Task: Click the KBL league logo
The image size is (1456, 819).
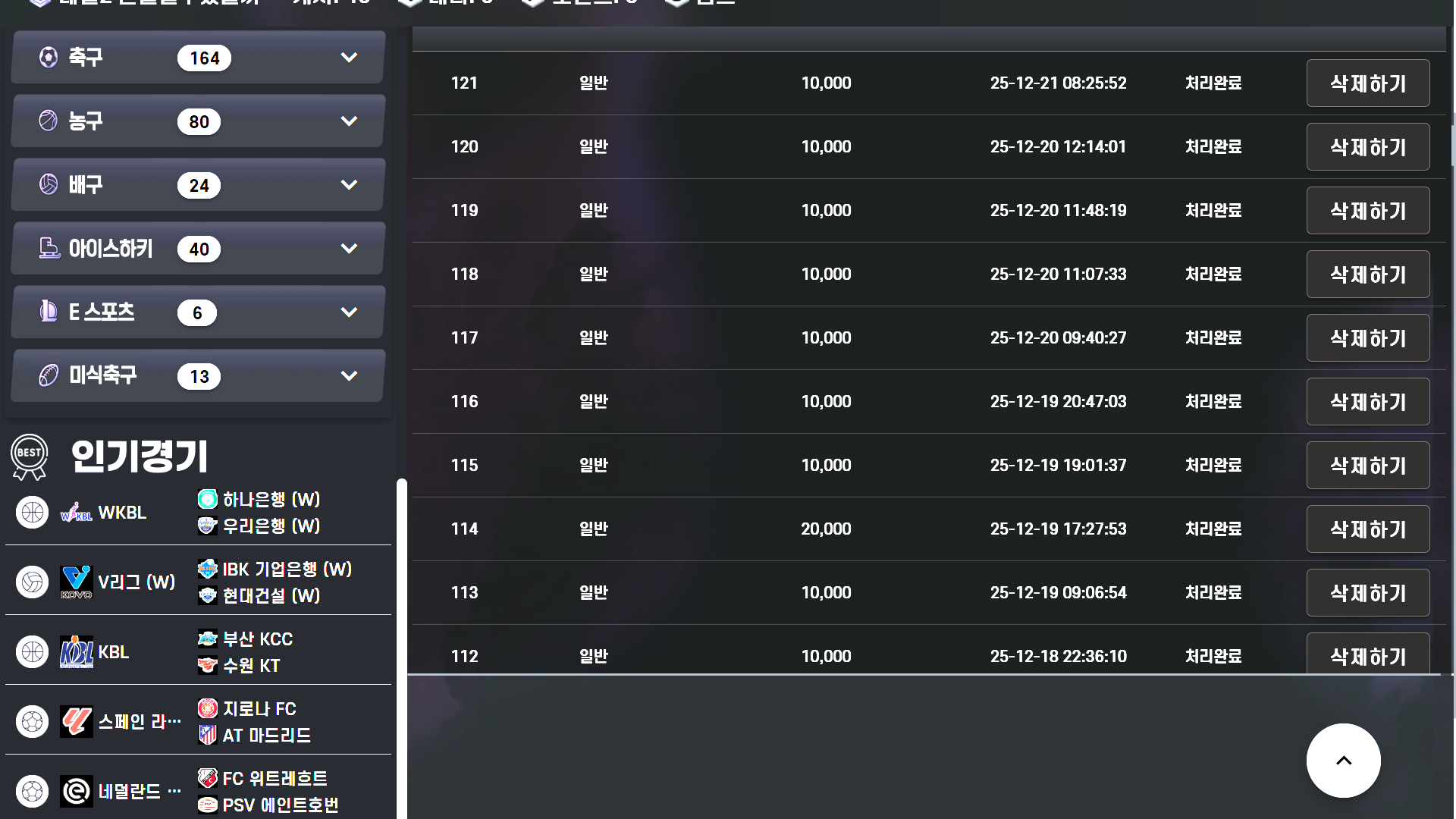Action: point(76,652)
